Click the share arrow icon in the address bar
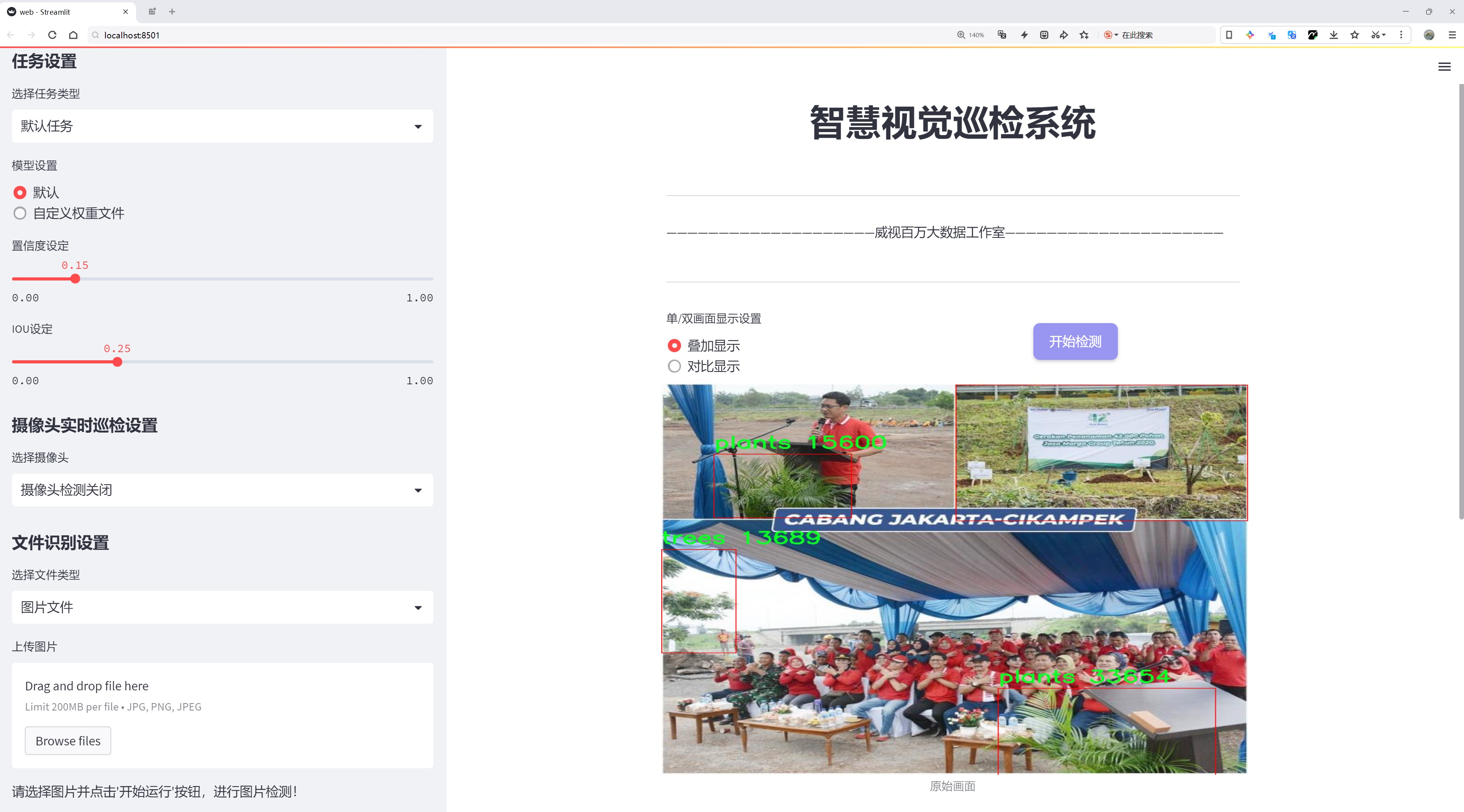1464x812 pixels. pyautogui.click(x=1064, y=34)
